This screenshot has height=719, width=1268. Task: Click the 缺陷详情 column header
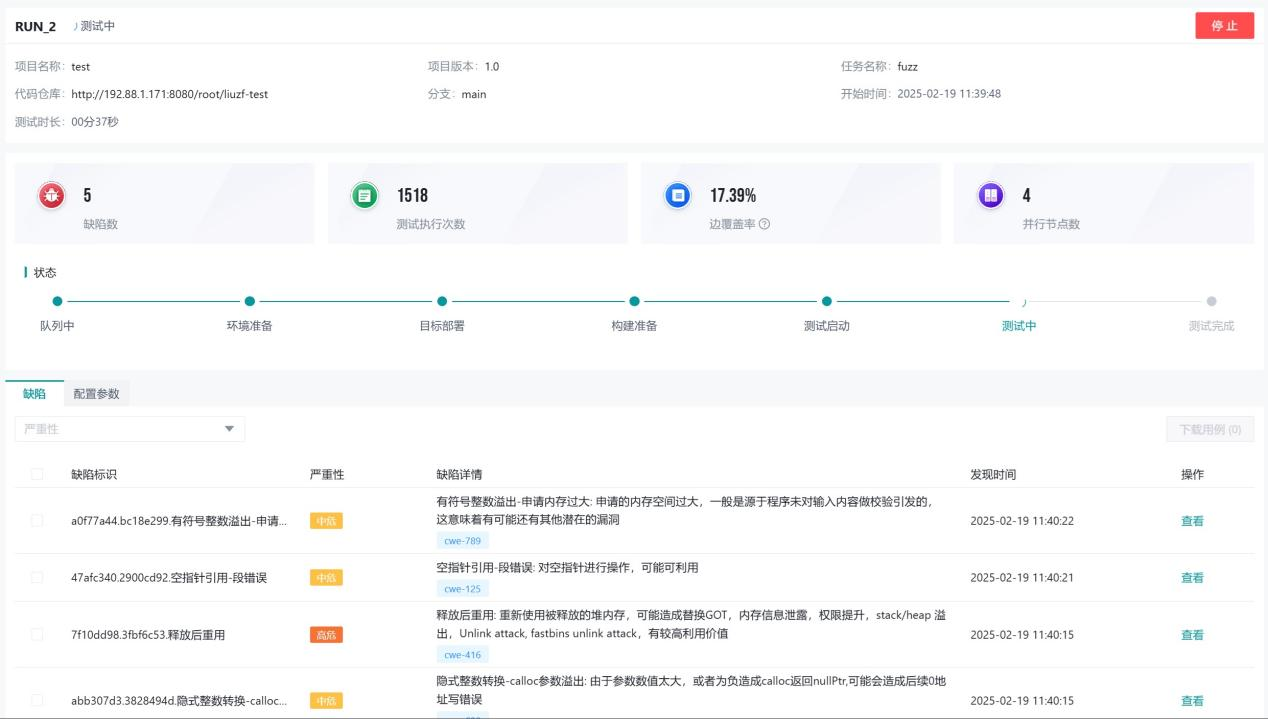pos(460,474)
